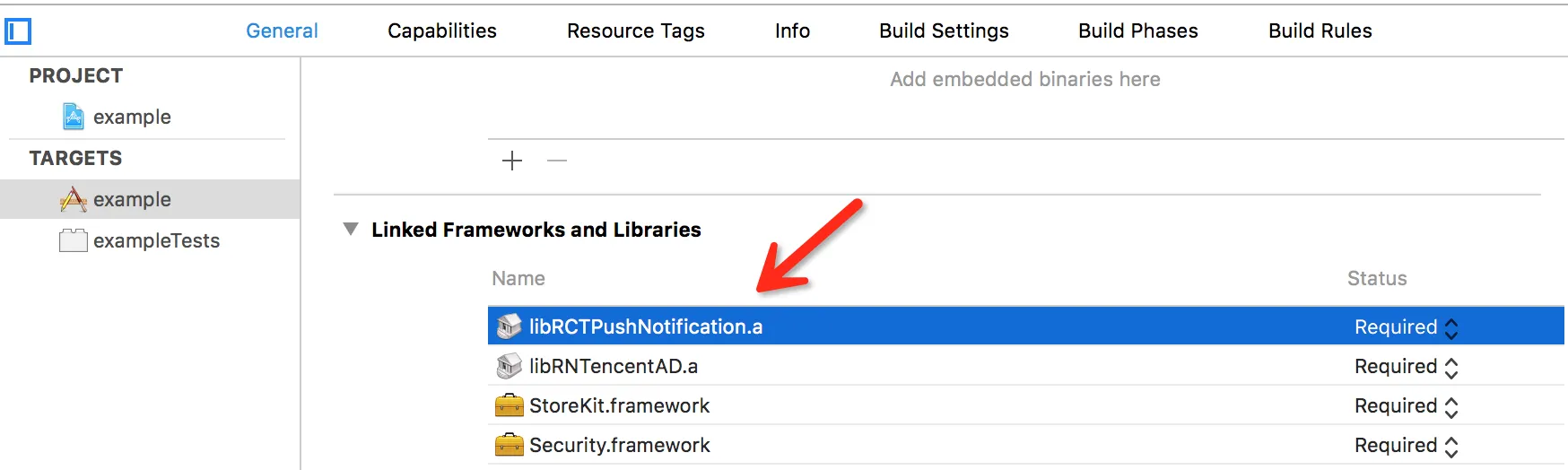This screenshot has width=1568, height=470.
Task: Open Required status dropdown for StoreKit.framework
Action: pyautogui.click(x=1451, y=407)
